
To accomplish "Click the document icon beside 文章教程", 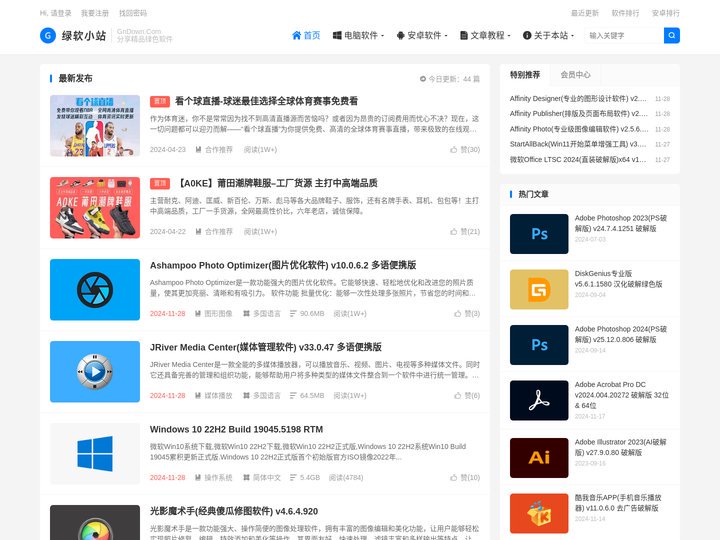I will [464, 35].
